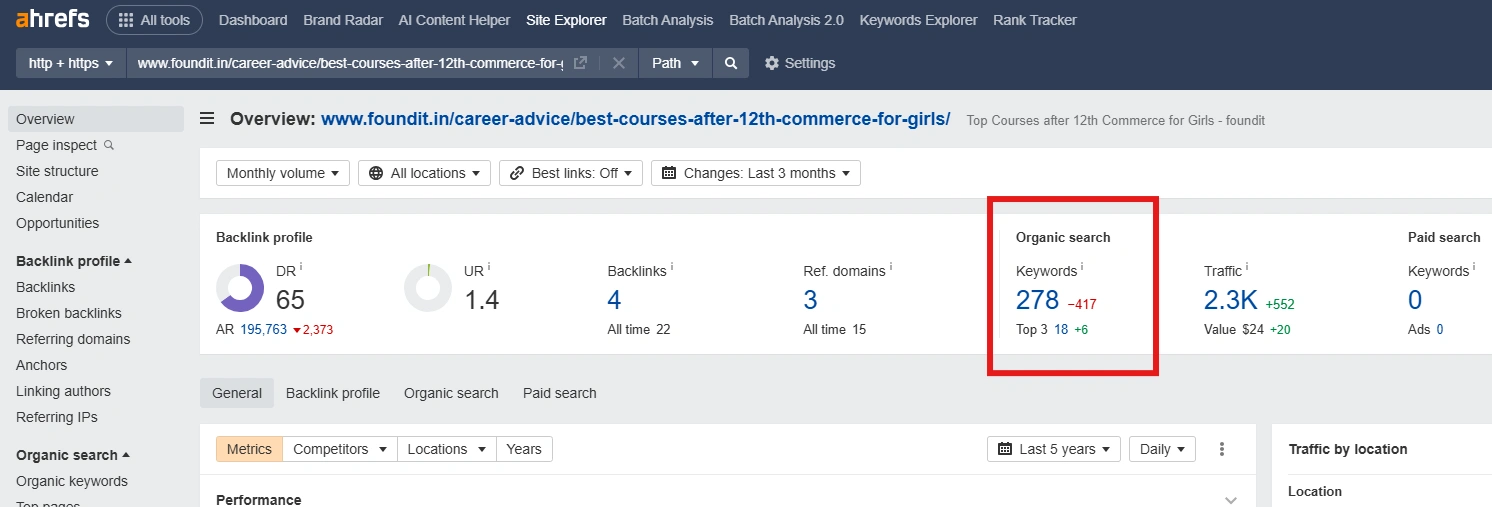Click the Ahrefs logo
The height and width of the screenshot is (507, 1492).
tap(52, 20)
